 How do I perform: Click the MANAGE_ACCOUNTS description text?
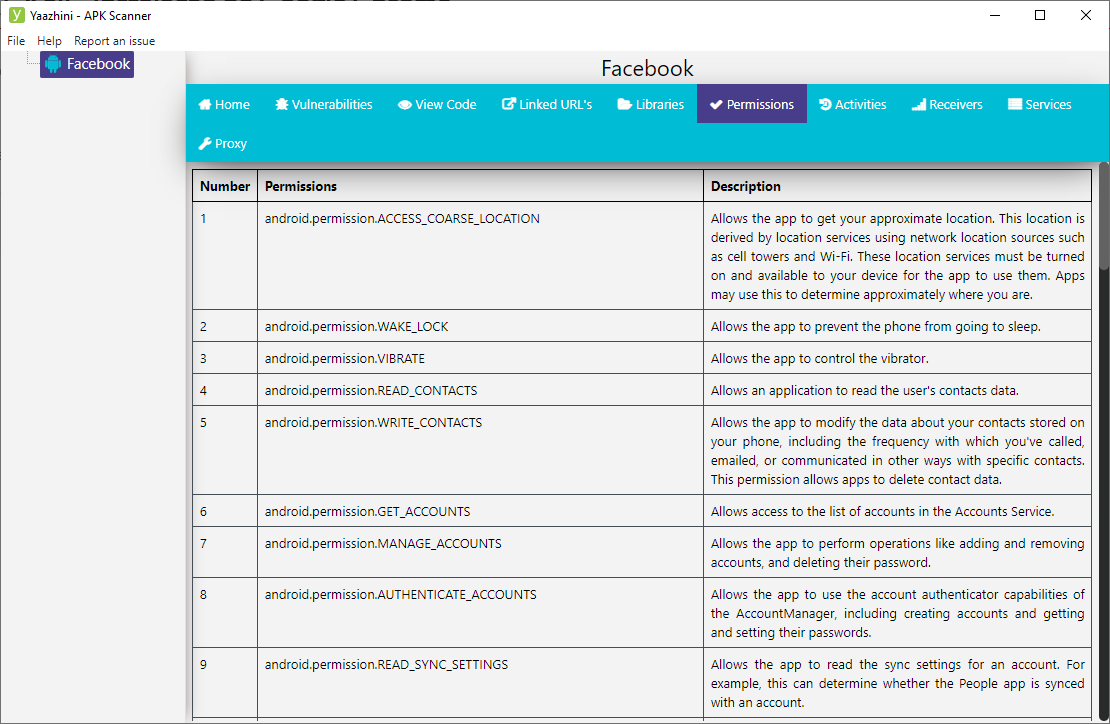[898, 553]
